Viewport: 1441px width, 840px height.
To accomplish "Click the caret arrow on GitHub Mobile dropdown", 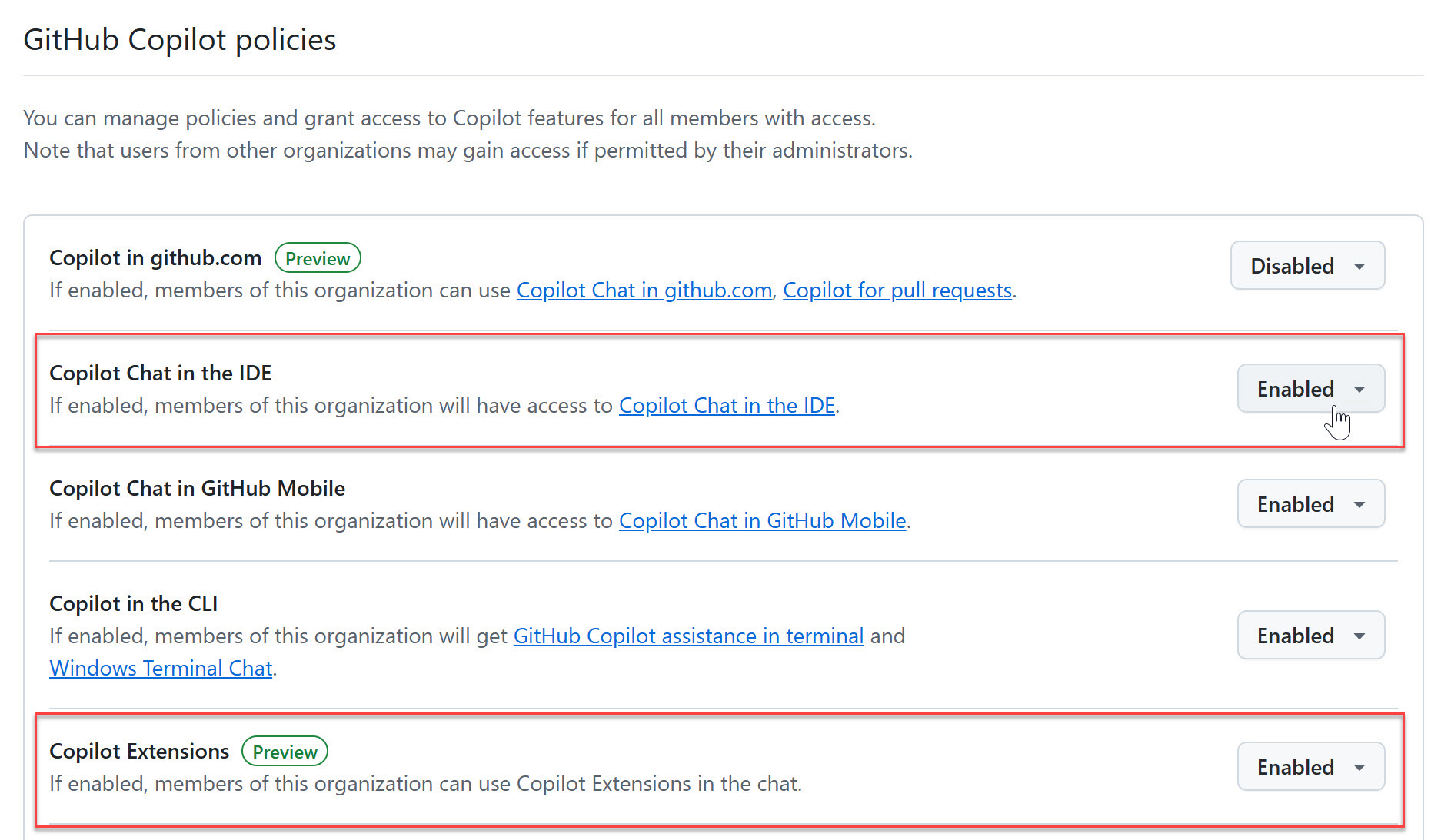I will click(x=1359, y=505).
